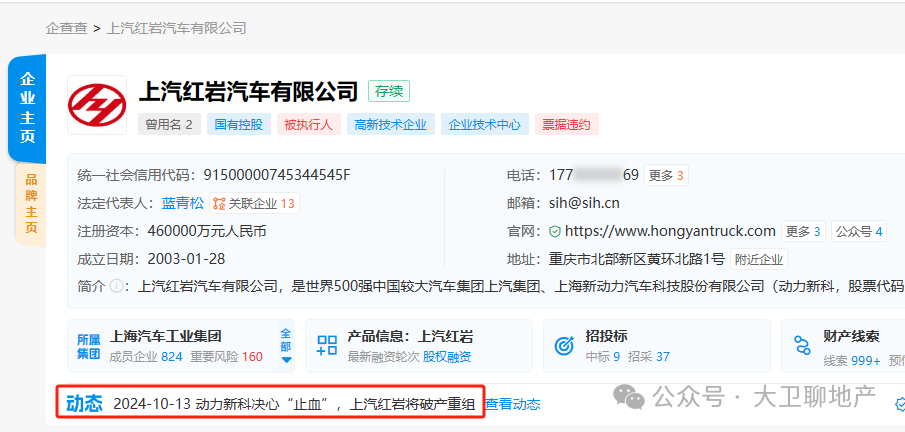
Task: Click 招采 37 count
Action: click(649, 357)
